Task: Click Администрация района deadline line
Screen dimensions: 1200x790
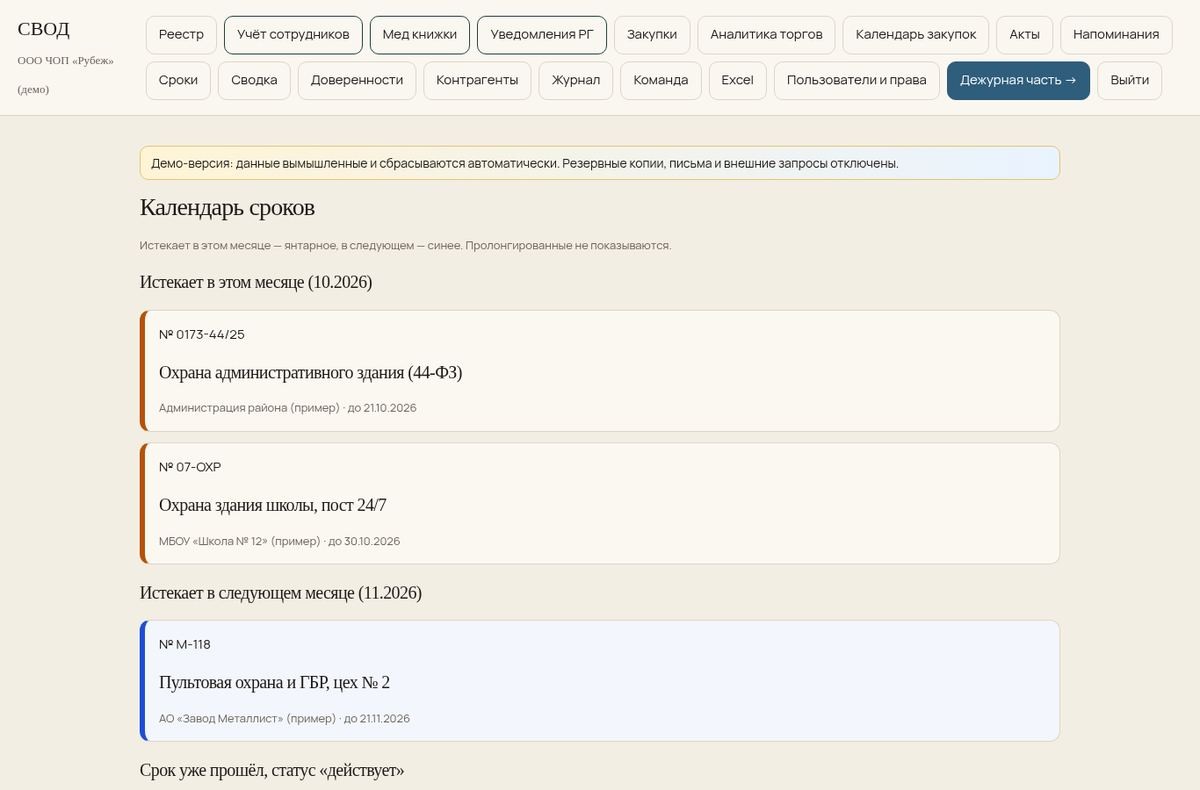Action: coord(288,408)
